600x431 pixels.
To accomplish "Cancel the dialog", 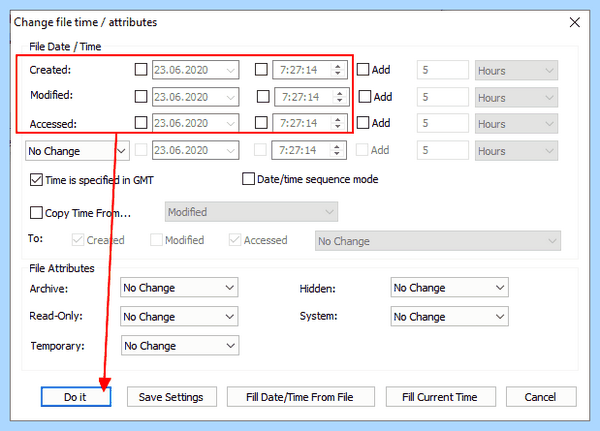I will [541, 397].
